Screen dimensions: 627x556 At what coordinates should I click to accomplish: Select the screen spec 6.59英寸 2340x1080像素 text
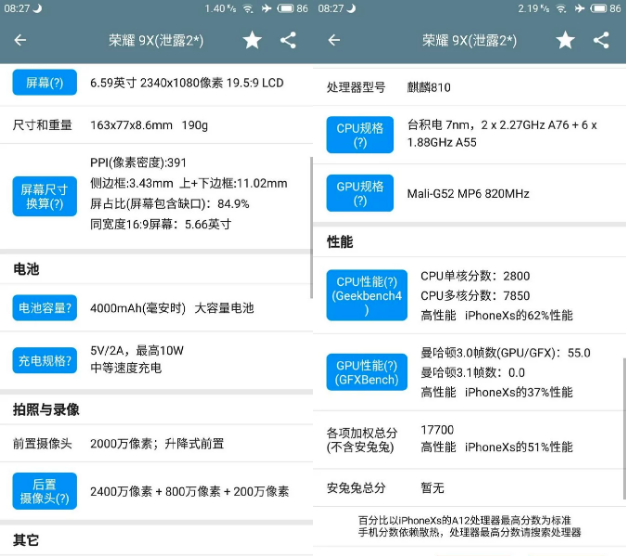point(187,83)
